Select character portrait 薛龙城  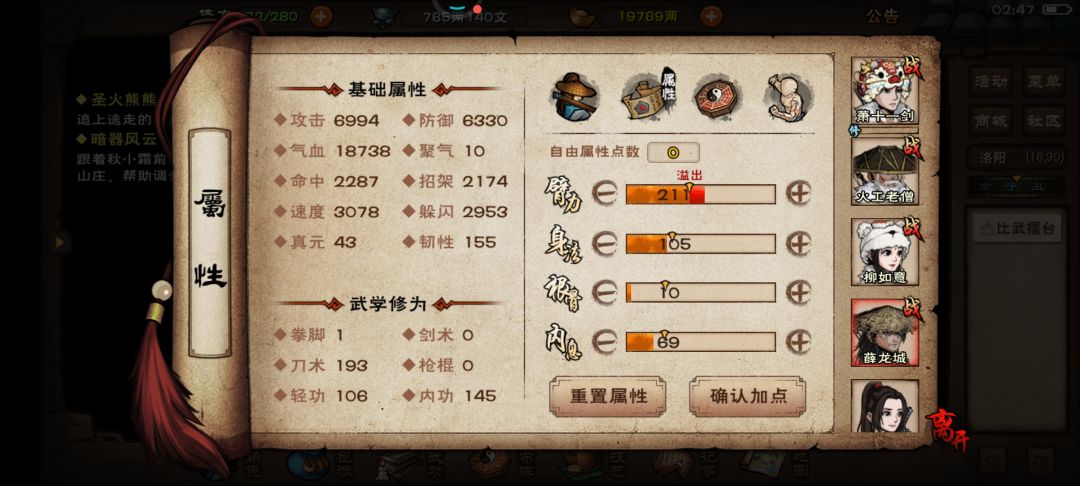pos(884,332)
